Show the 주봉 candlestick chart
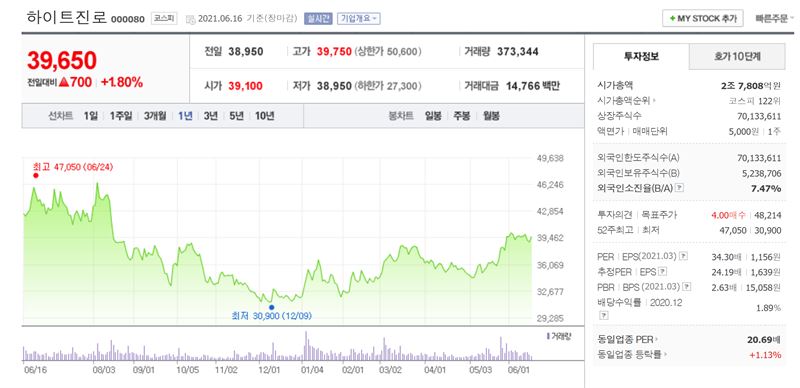 462,116
